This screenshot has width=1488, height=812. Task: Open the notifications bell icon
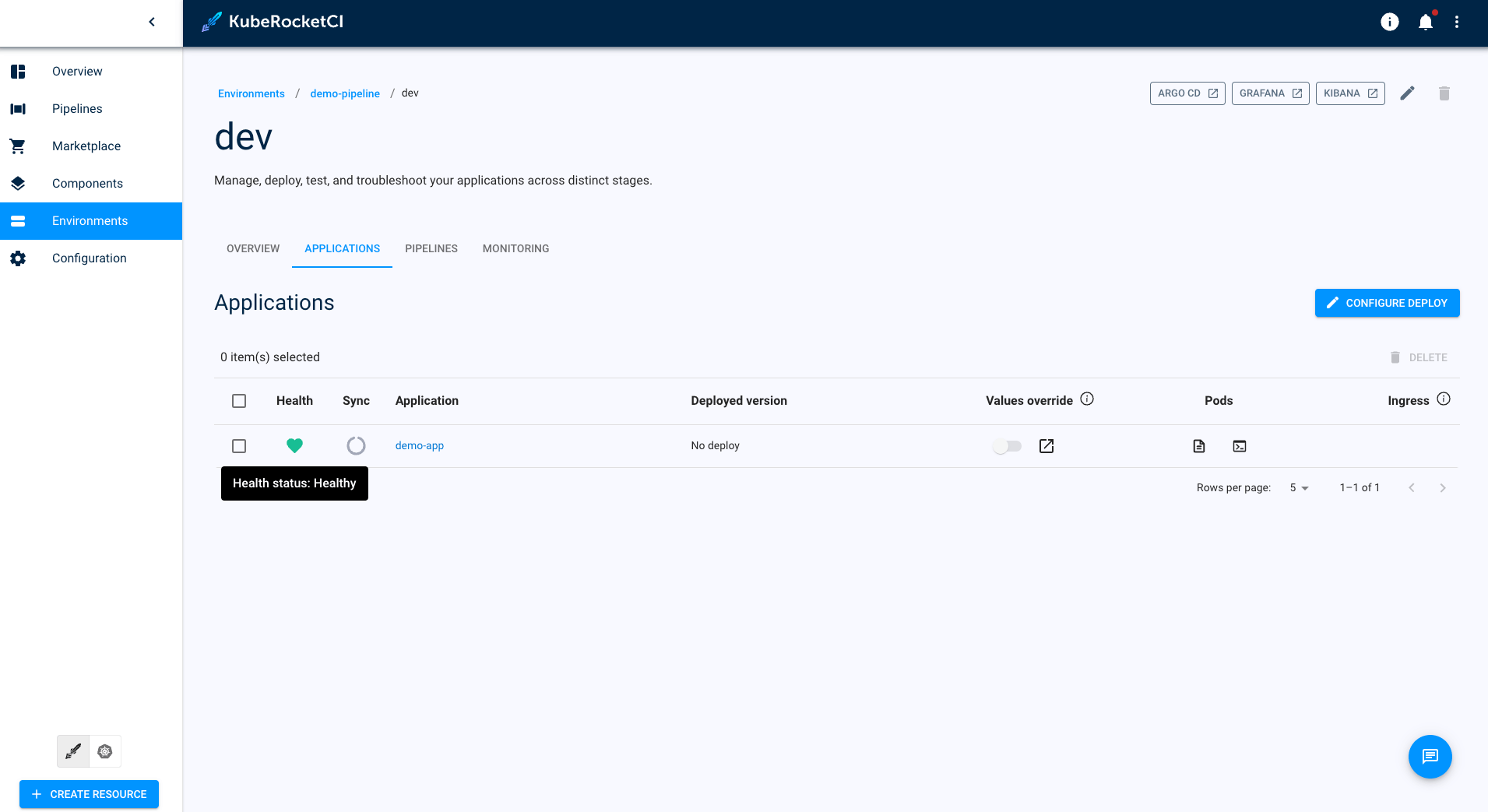point(1425,23)
